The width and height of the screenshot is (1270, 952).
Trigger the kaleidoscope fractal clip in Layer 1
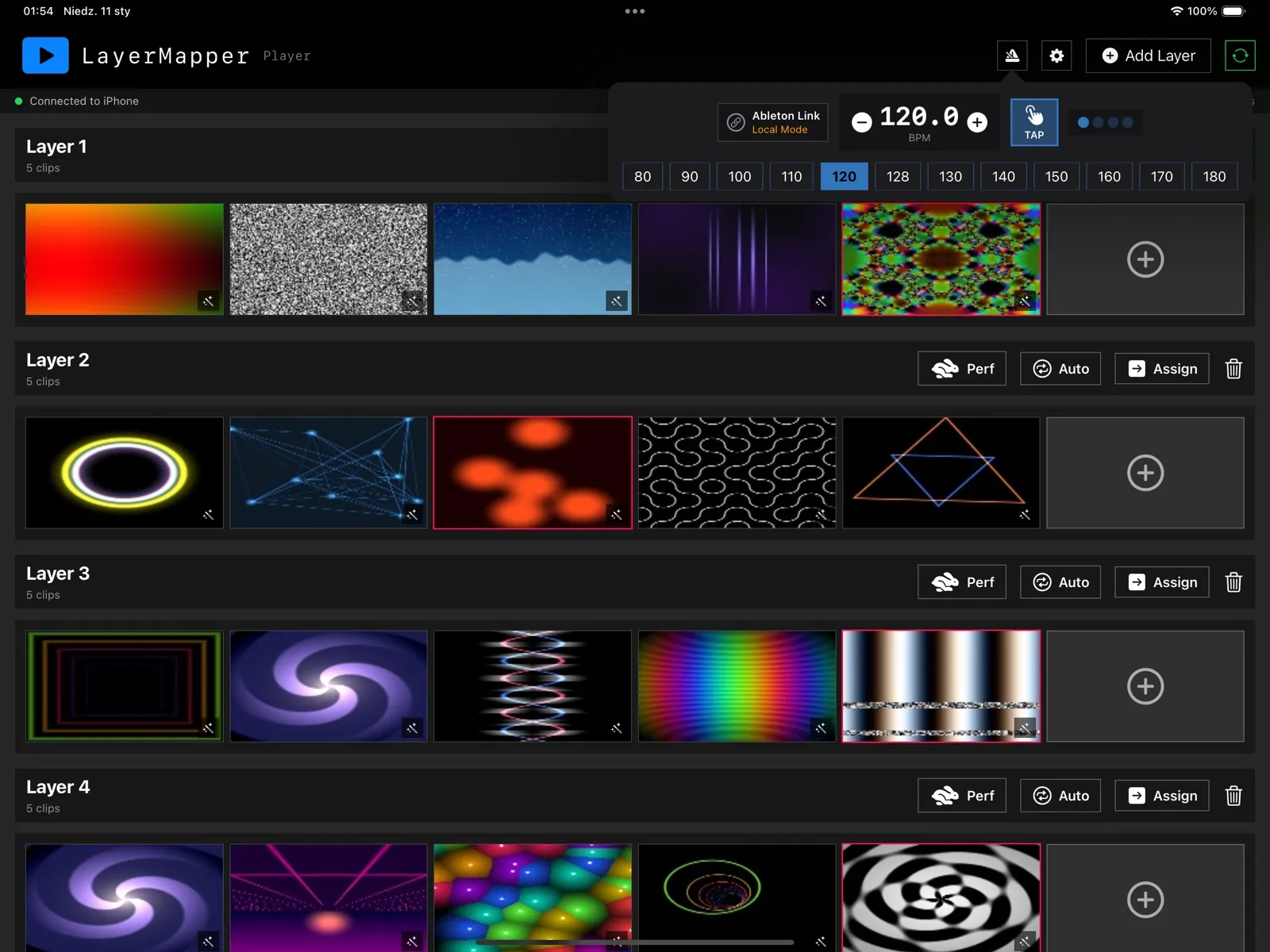click(x=941, y=259)
